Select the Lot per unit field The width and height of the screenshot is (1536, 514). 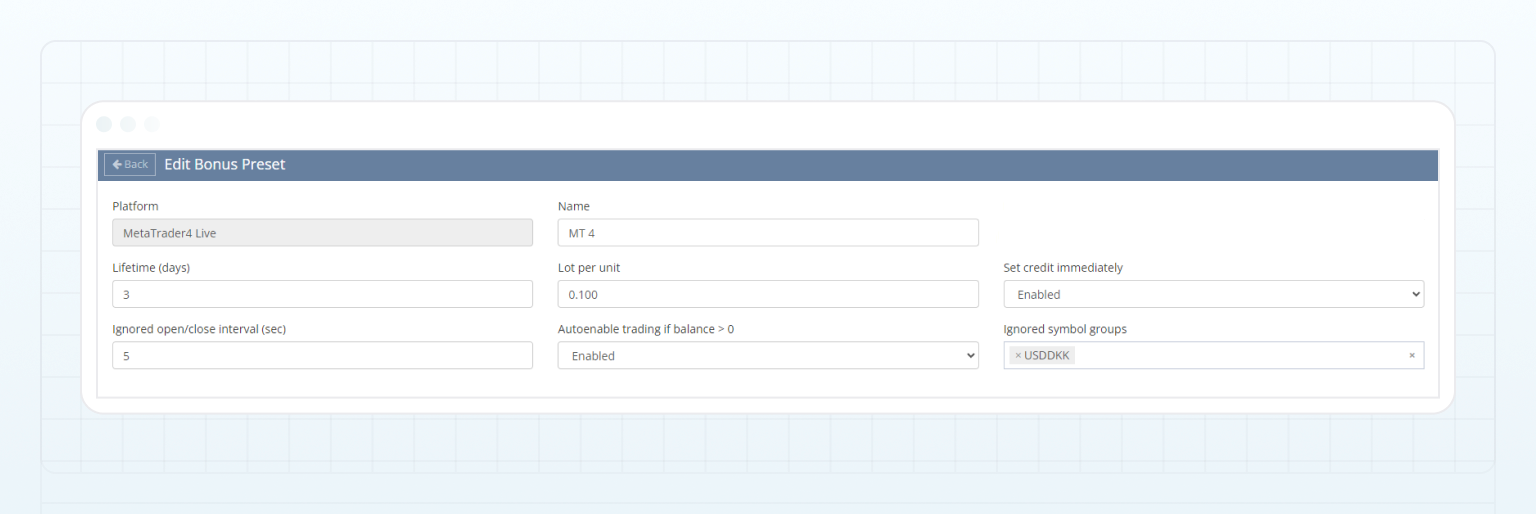pos(767,294)
